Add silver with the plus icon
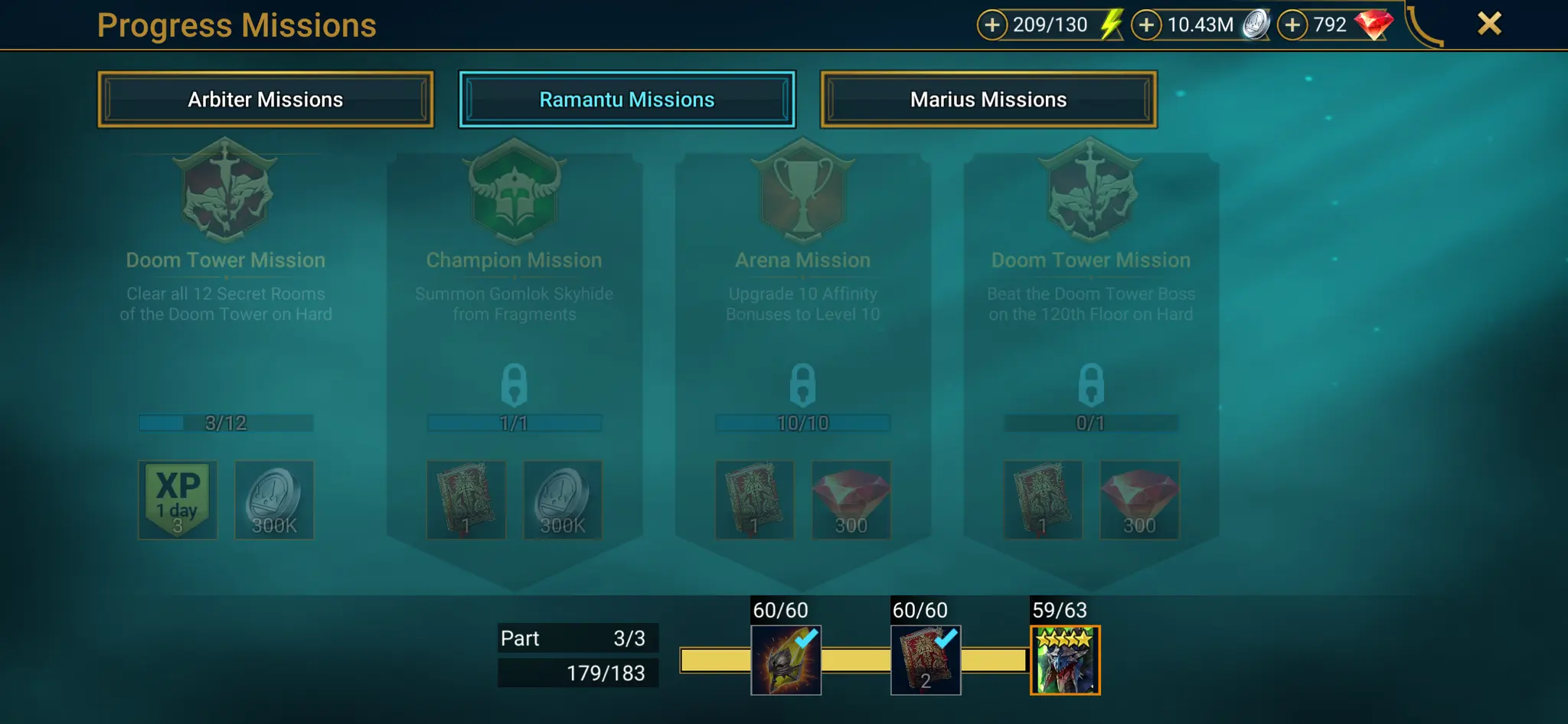 (1146, 24)
